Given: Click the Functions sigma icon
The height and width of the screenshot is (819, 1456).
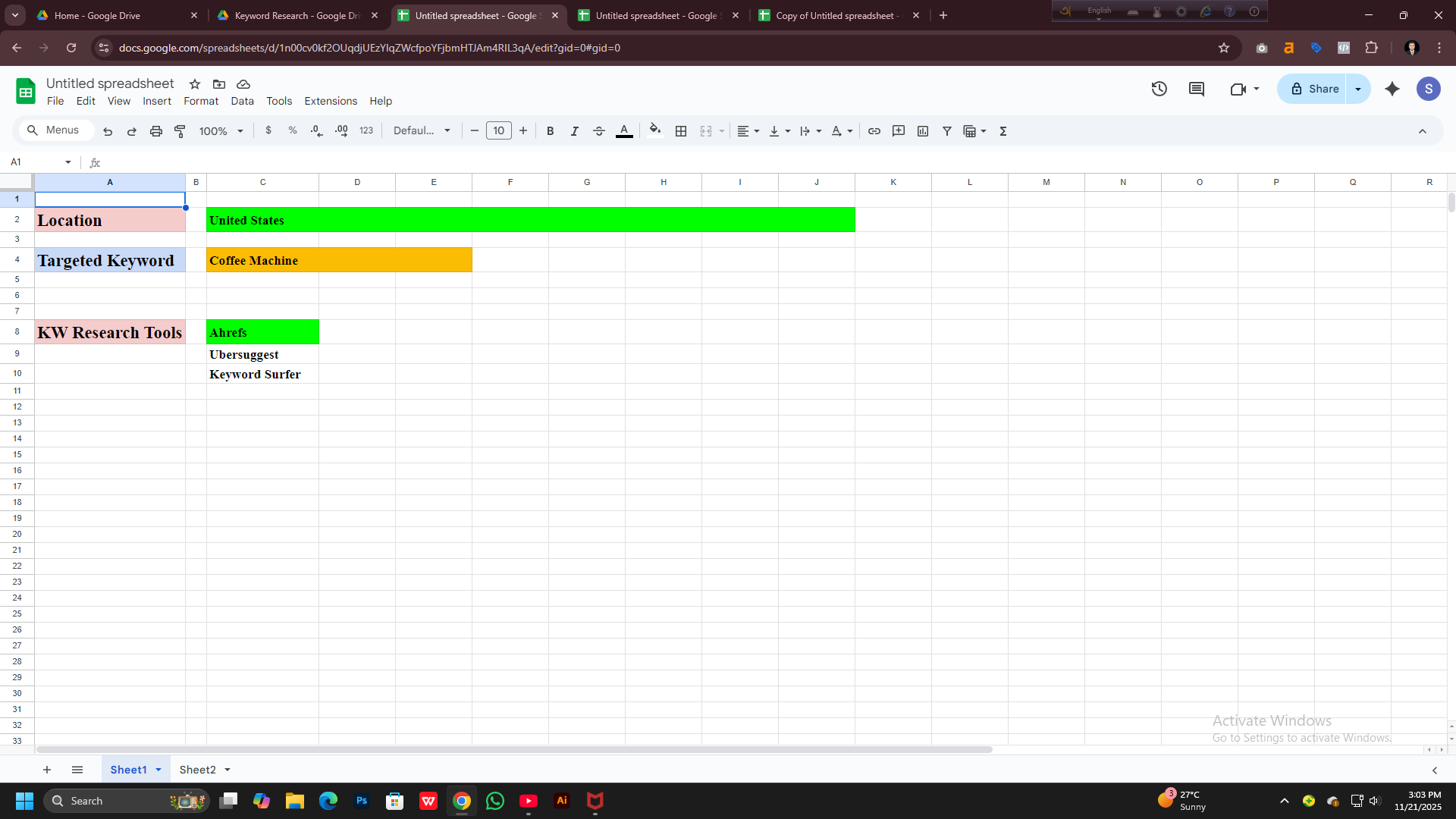Looking at the screenshot, I should point(1003,131).
